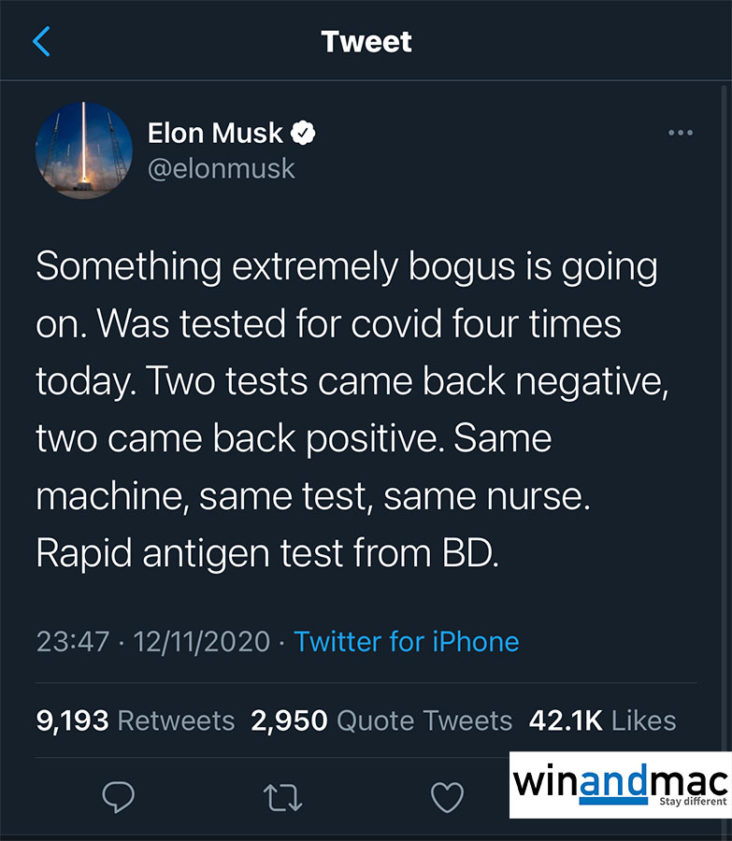Open the @elonmusk handle
The width and height of the screenshot is (732, 841).
pos(221,168)
